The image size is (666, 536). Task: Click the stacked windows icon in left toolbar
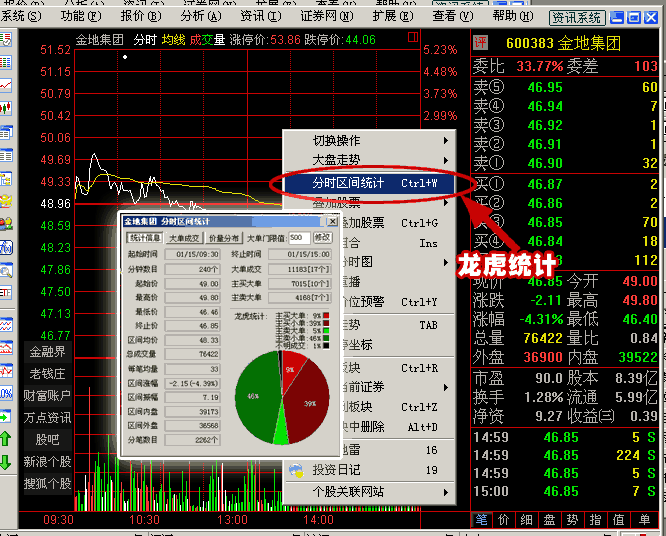(6, 132)
